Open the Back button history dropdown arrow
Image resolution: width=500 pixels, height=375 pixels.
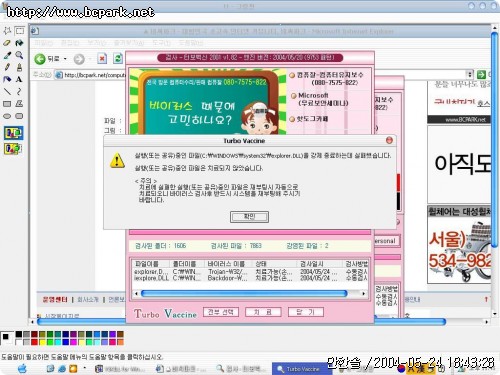click(x=65, y=59)
